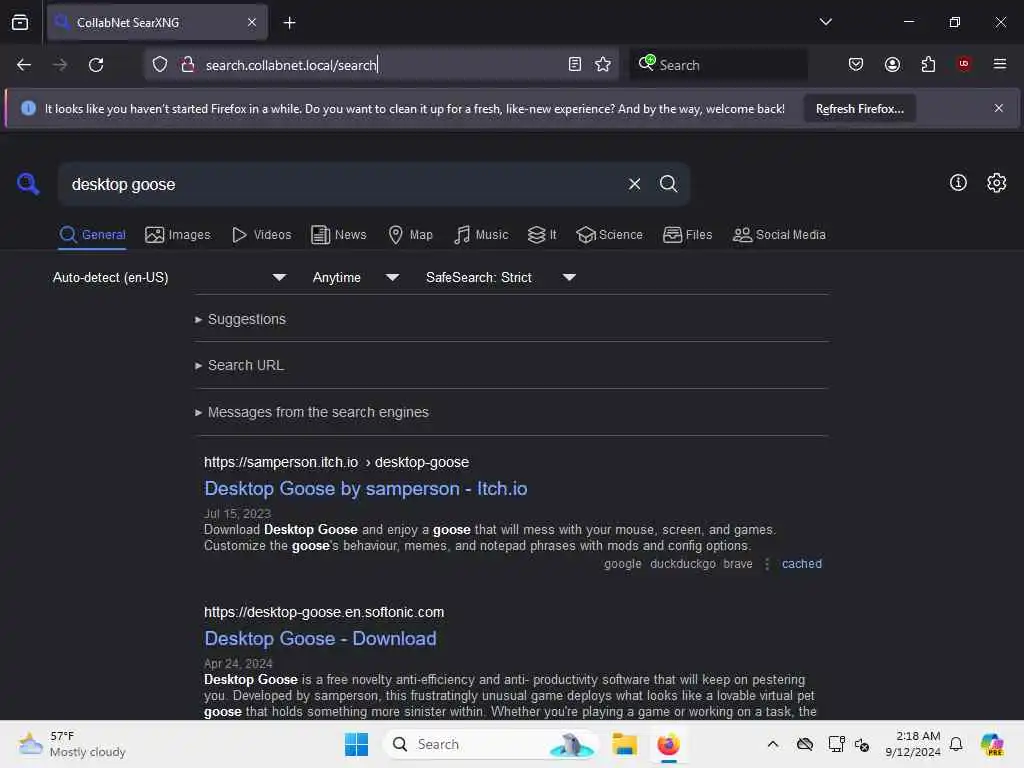This screenshot has height=768, width=1024.
Task: Switch to the Science tab
Action: 609,234
